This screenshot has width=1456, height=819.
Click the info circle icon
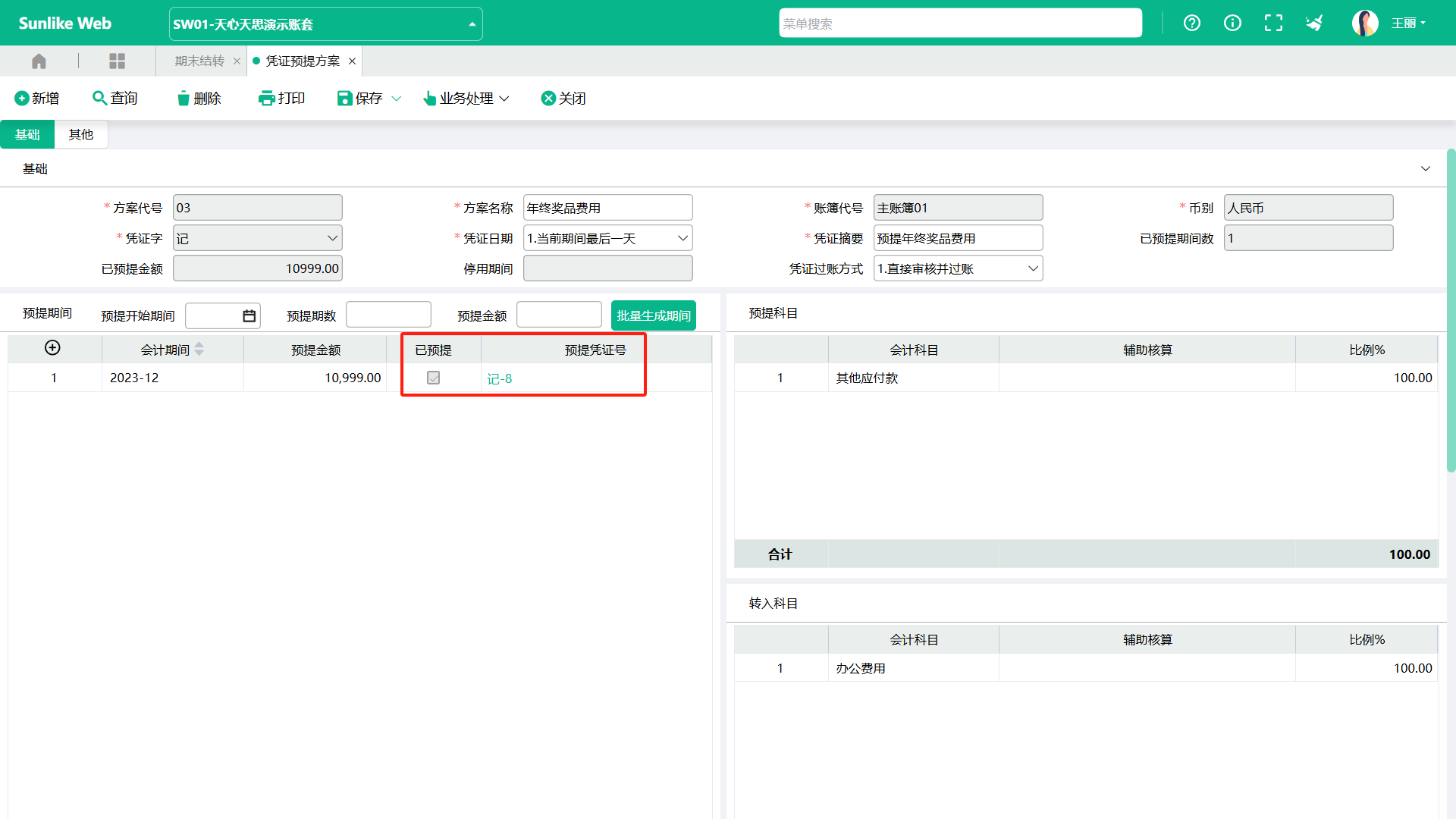click(1232, 23)
